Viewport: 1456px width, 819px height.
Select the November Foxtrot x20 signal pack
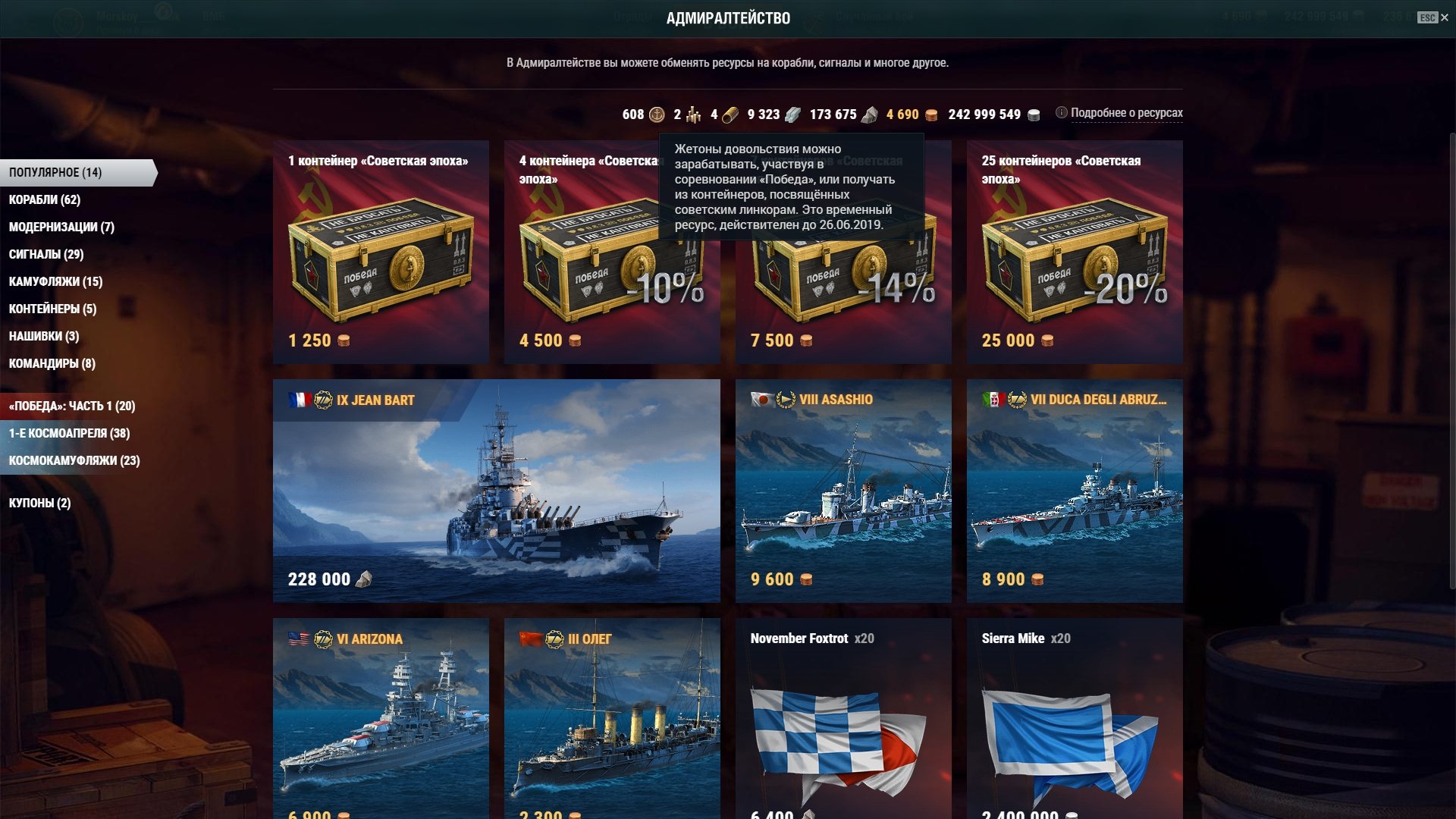(843, 718)
